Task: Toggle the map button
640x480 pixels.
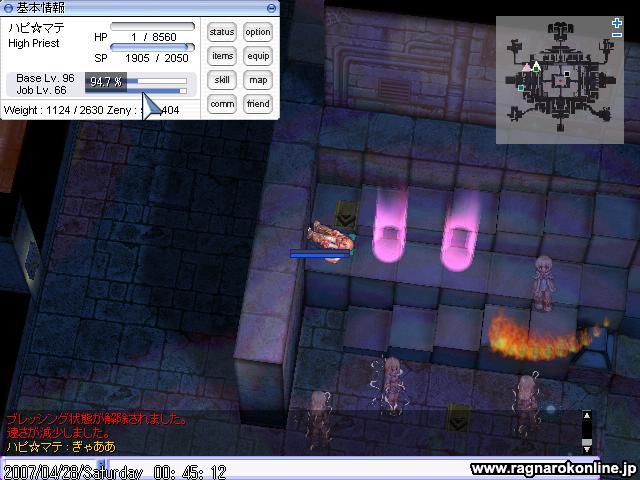Action: tap(258, 80)
